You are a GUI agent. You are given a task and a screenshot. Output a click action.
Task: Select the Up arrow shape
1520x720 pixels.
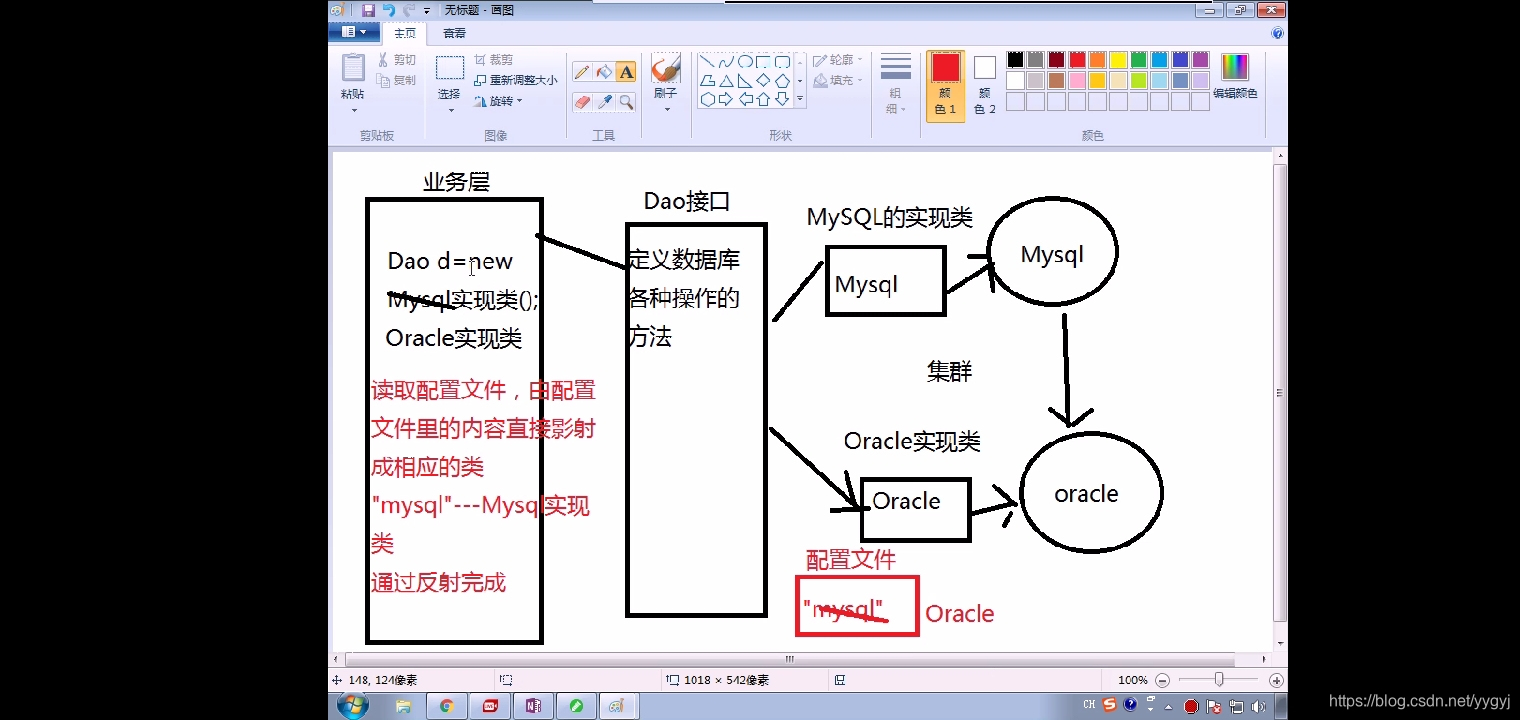coord(764,99)
